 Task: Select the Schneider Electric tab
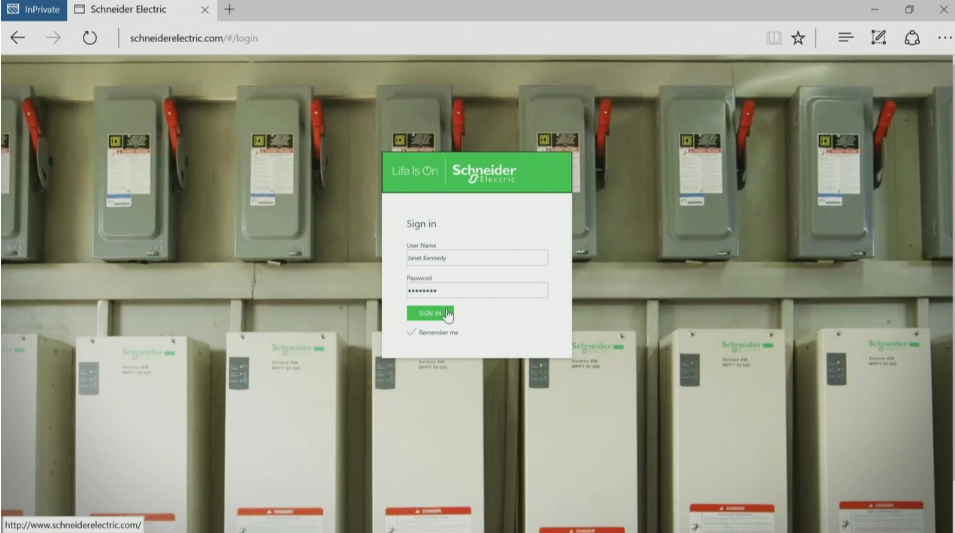click(x=141, y=10)
